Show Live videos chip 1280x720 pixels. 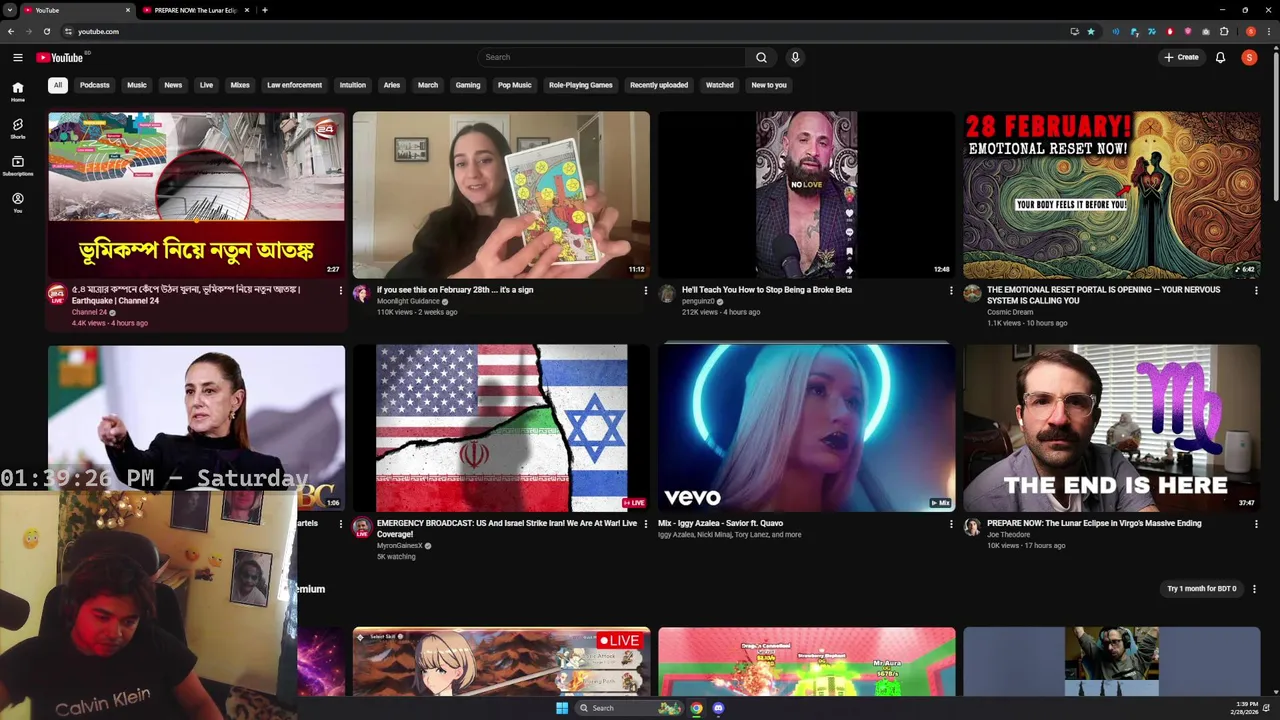206,85
